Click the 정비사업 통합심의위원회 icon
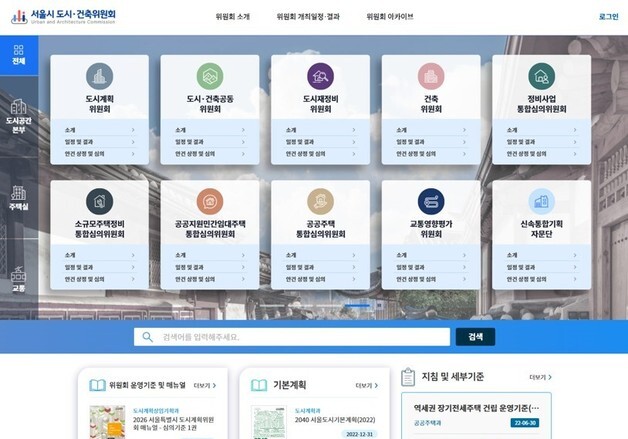 (x=541, y=76)
